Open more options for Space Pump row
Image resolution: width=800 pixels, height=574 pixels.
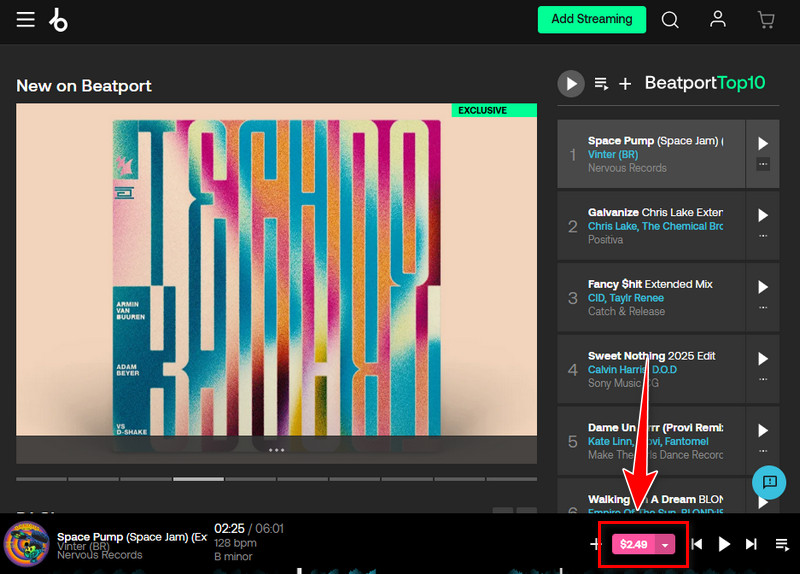763,164
